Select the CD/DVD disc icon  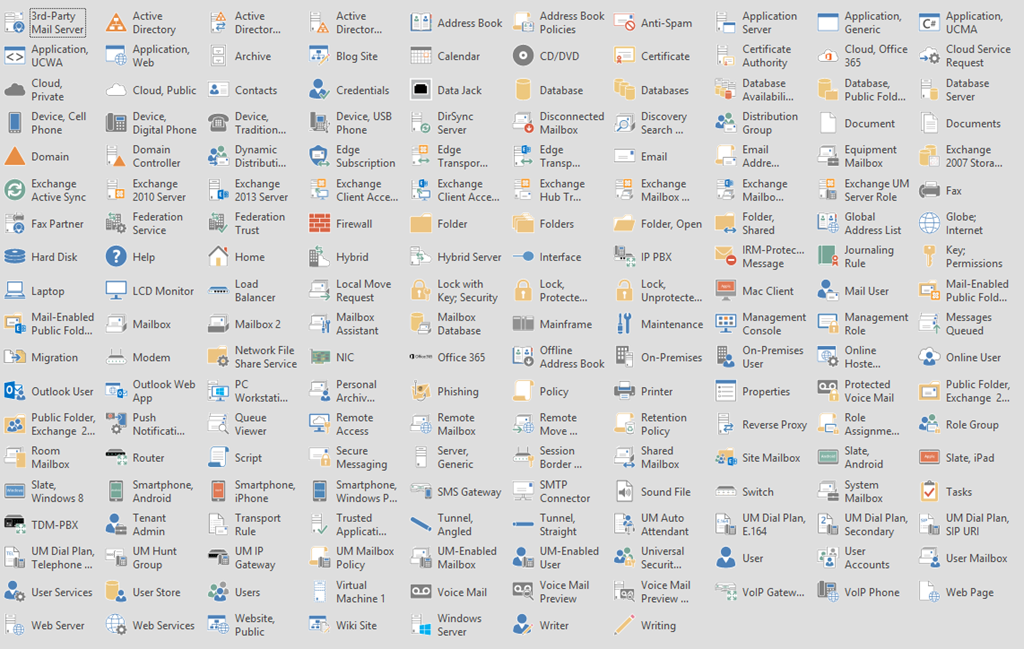point(522,56)
